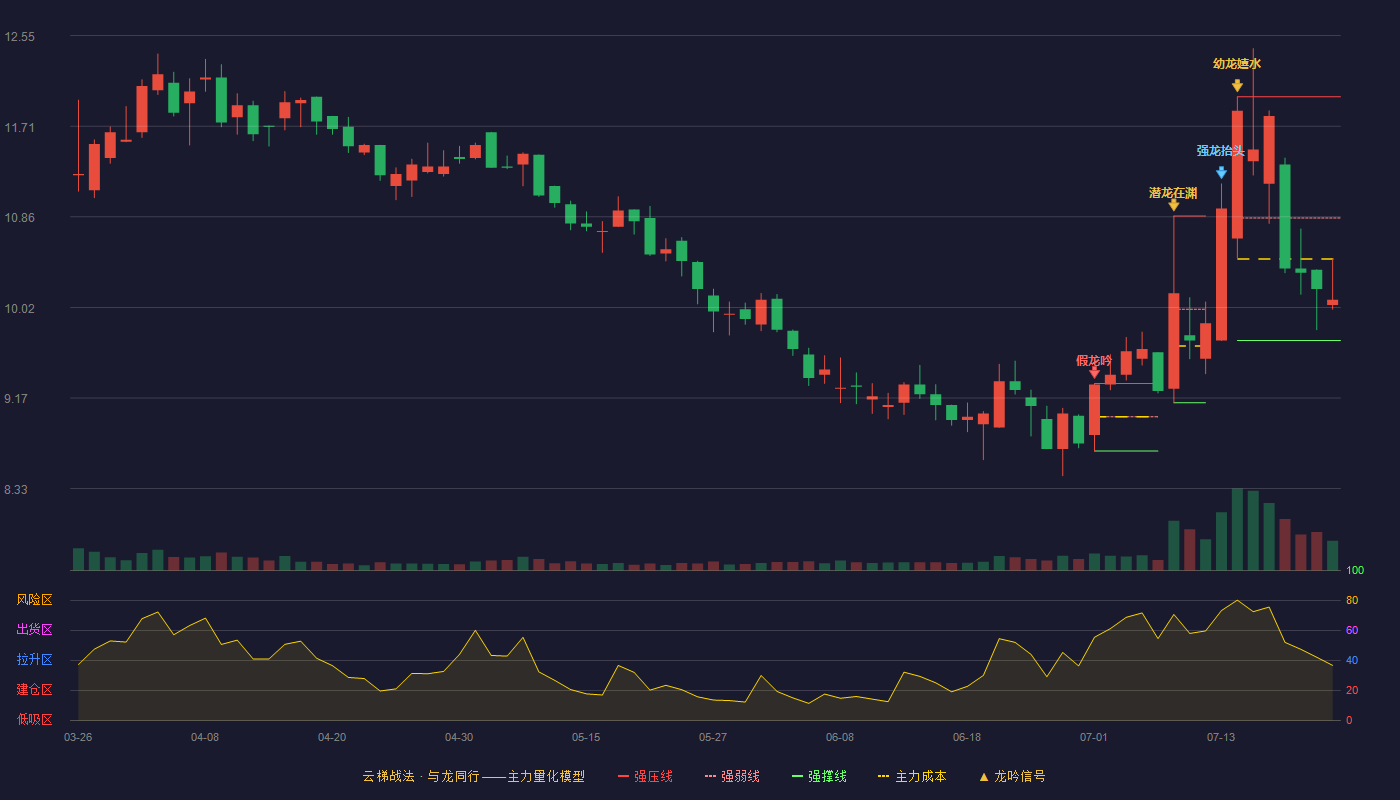The height and width of the screenshot is (800, 1400).
Task: Click the legend title 云梯战法 · 与龙同行——主力量化模型
Action: [473, 776]
